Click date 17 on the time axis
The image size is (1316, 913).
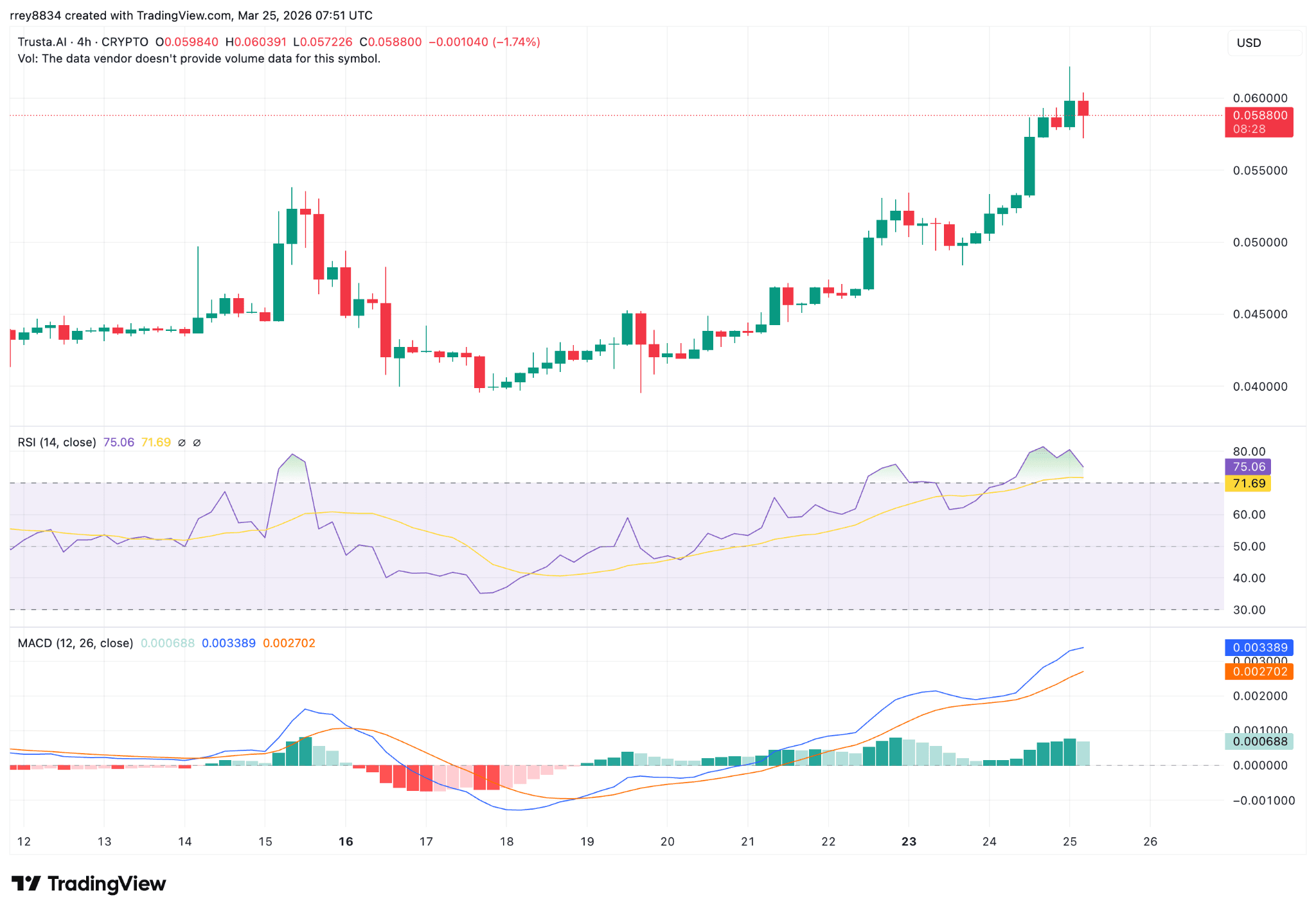(x=426, y=841)
